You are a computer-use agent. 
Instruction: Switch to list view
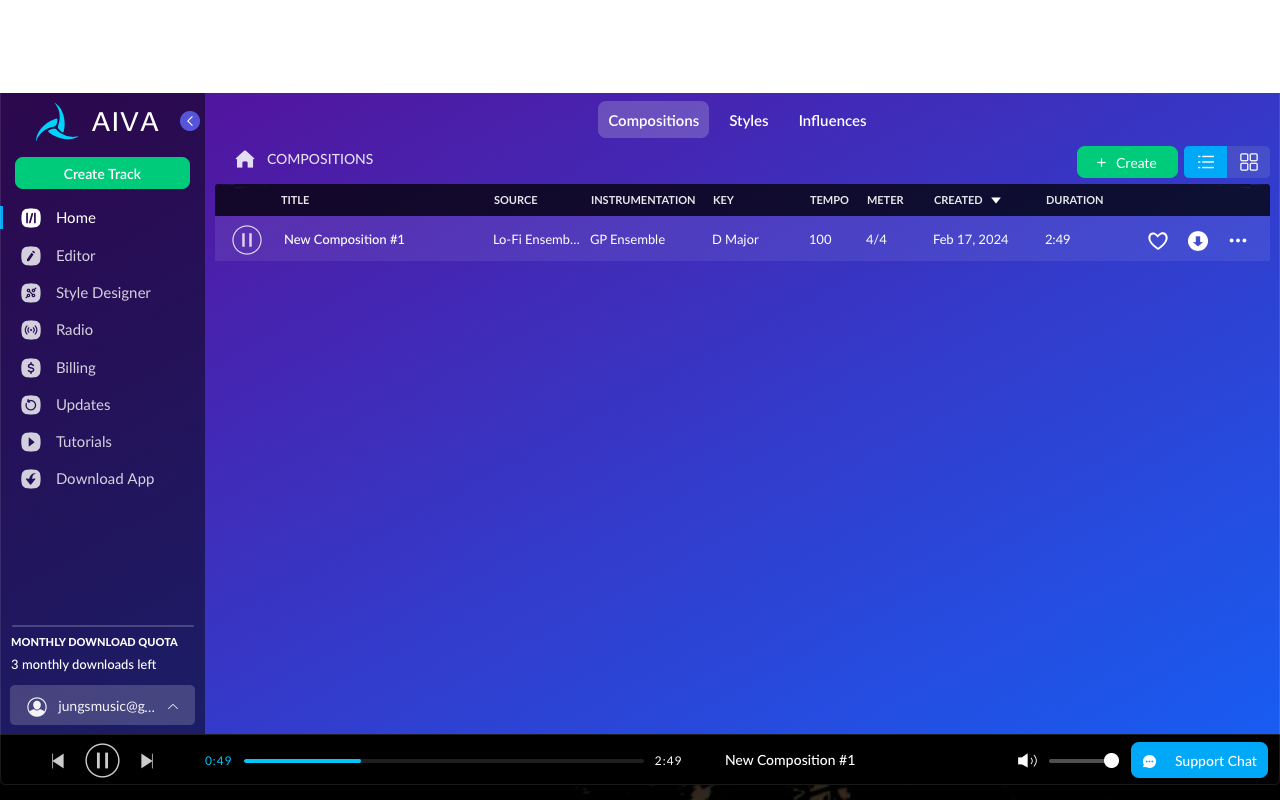1205,162
